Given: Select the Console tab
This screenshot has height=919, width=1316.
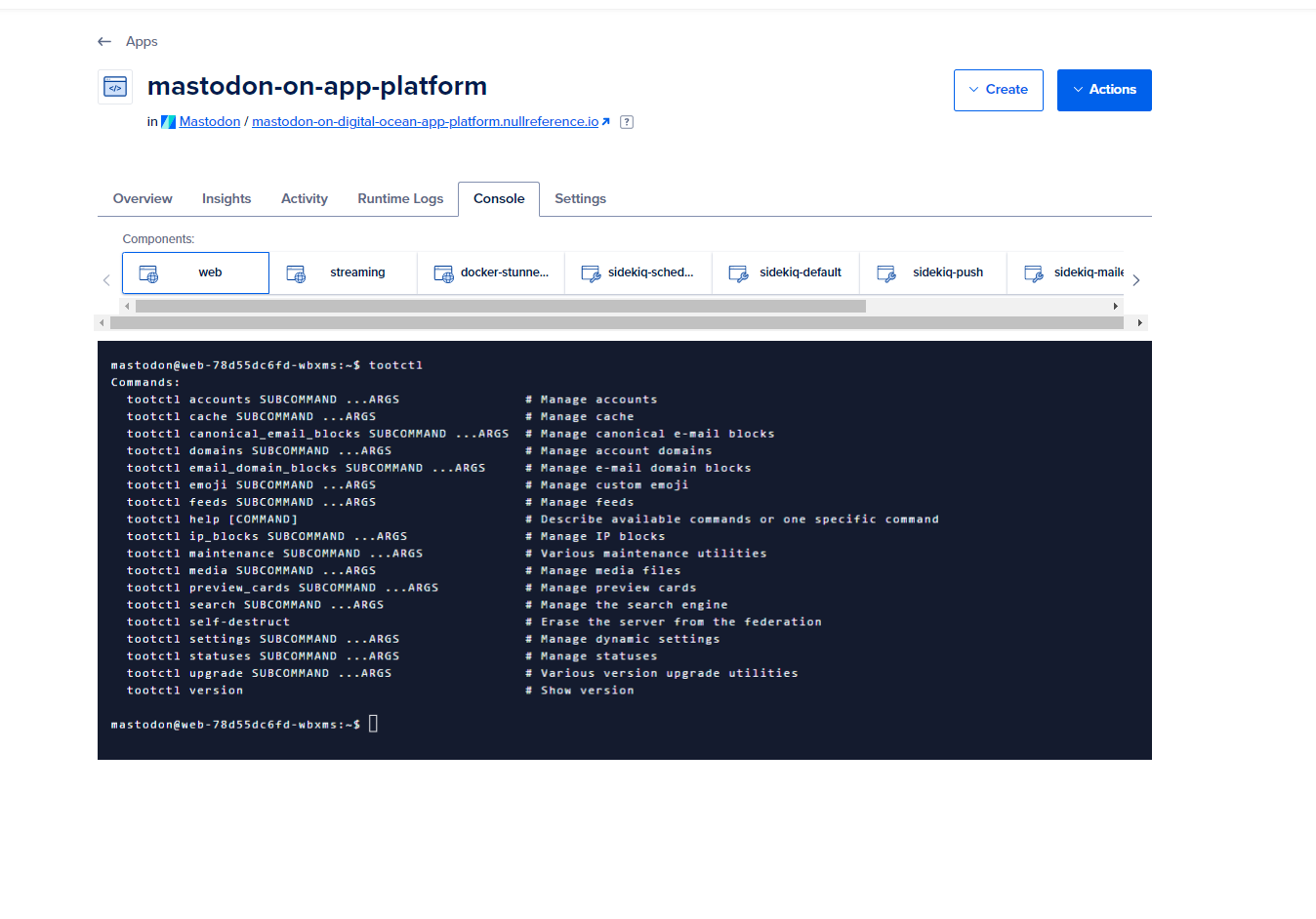Looking at the screenshot, I should pyautogui.click(x=499, y=198).
